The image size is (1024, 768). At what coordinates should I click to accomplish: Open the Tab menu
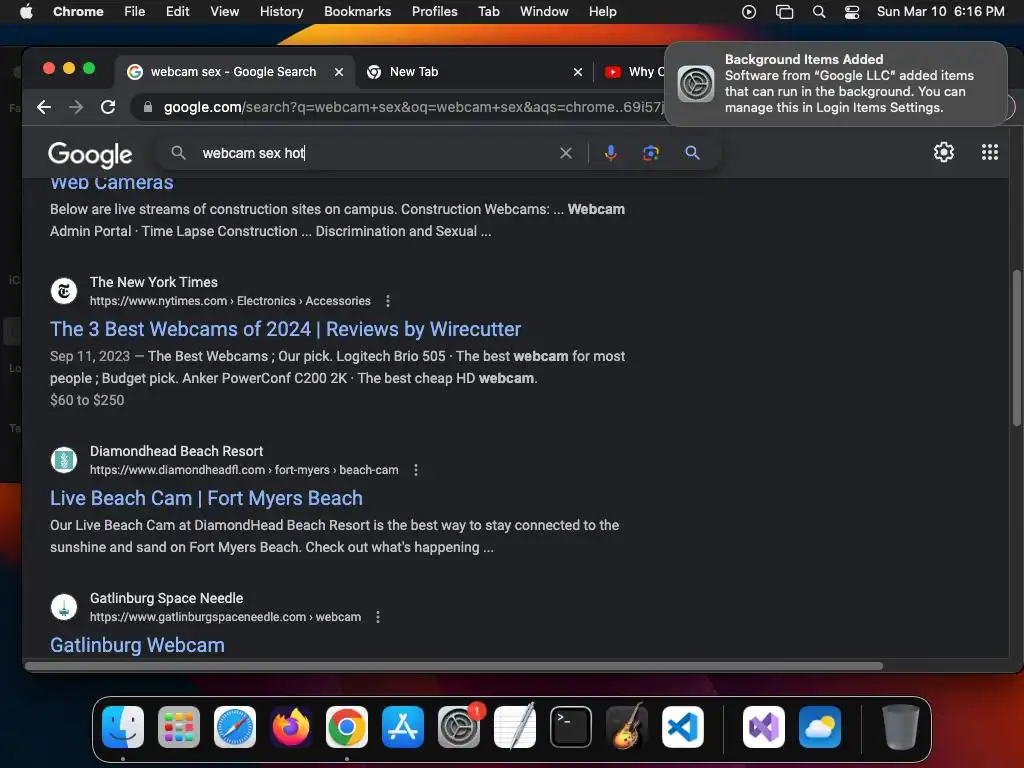(x=488, y=12)
